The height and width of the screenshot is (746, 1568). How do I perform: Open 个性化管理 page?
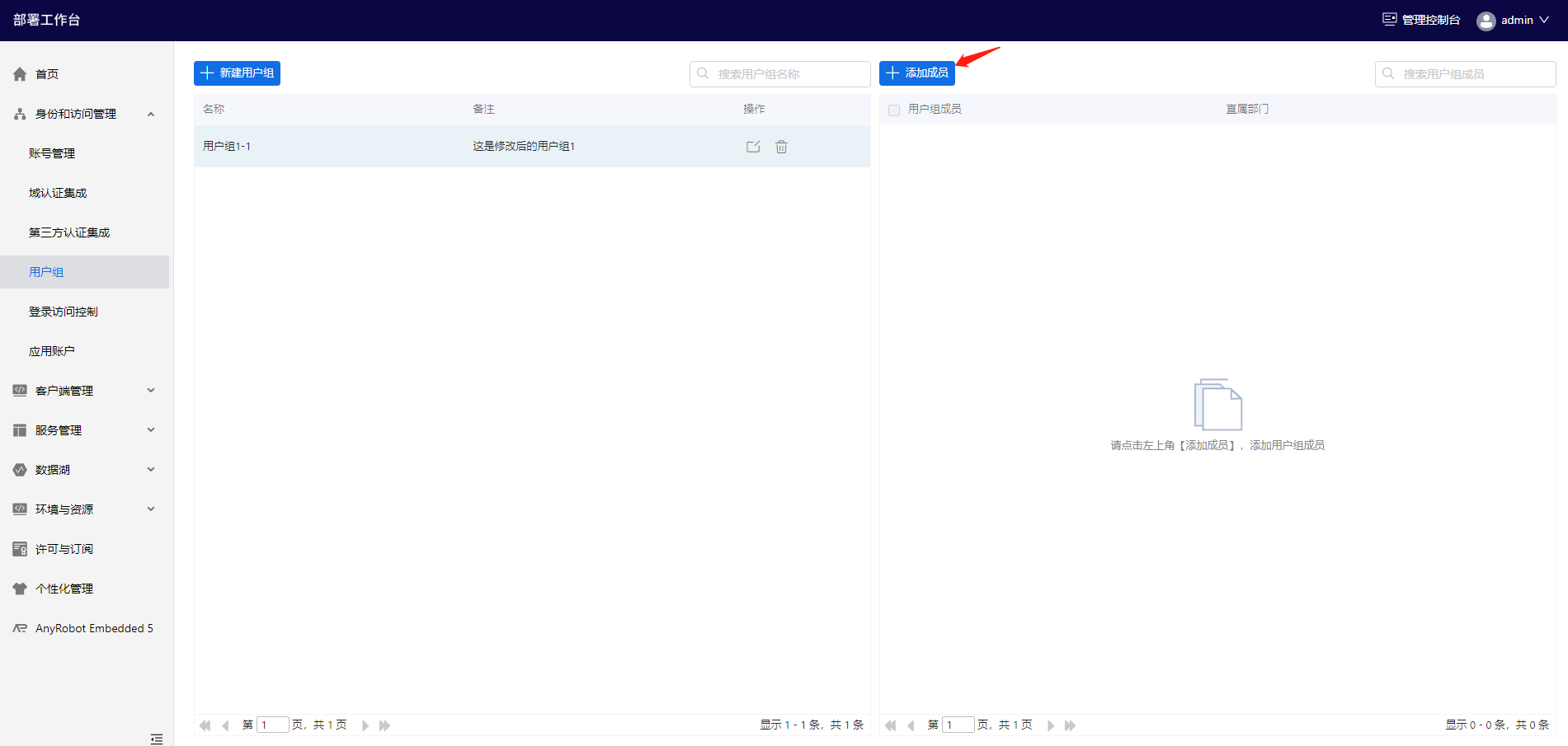pyautogui.click(x=64, y=589)
